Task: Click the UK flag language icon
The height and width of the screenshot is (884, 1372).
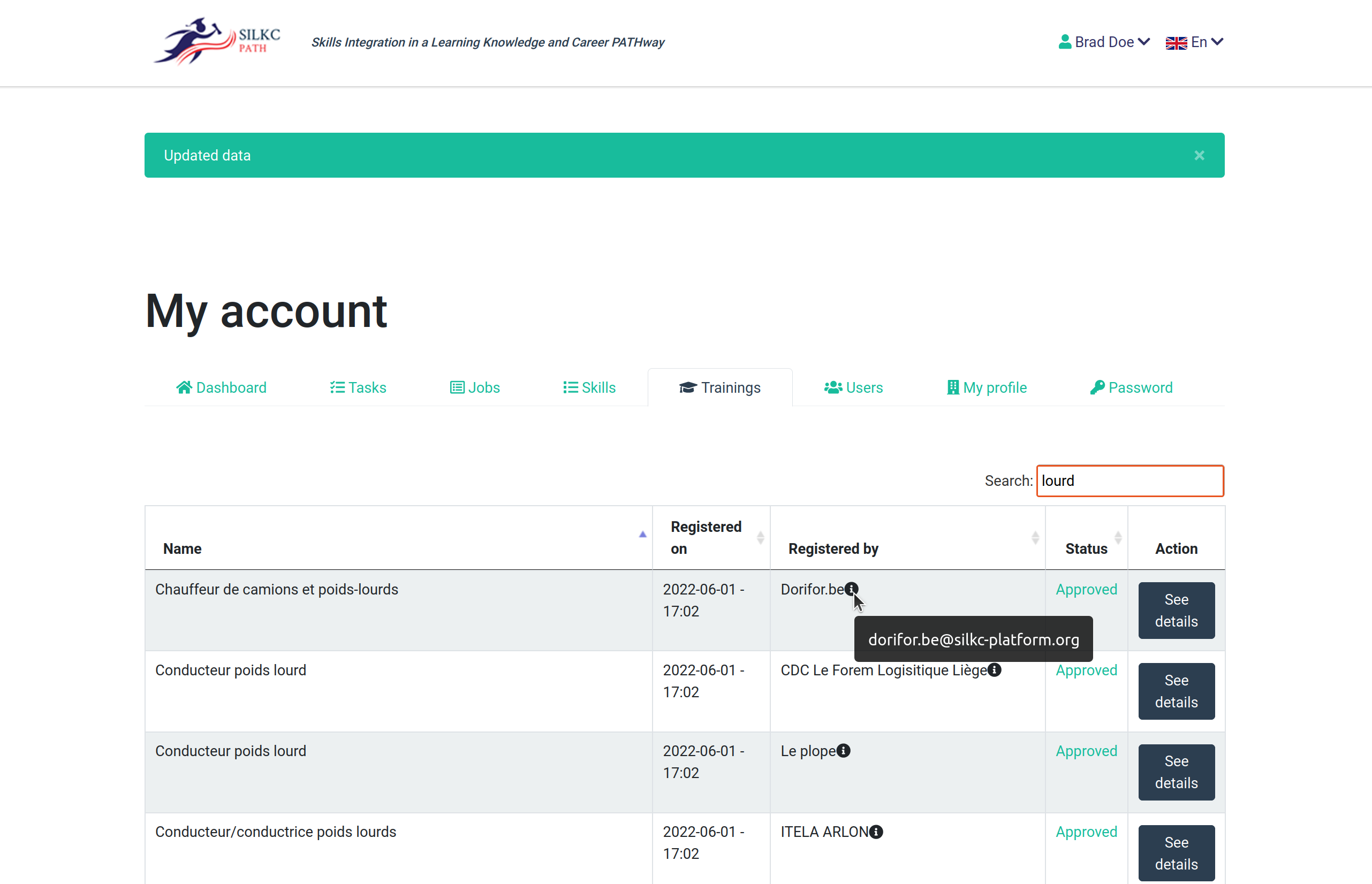Action: click(x=1176, y=43)
